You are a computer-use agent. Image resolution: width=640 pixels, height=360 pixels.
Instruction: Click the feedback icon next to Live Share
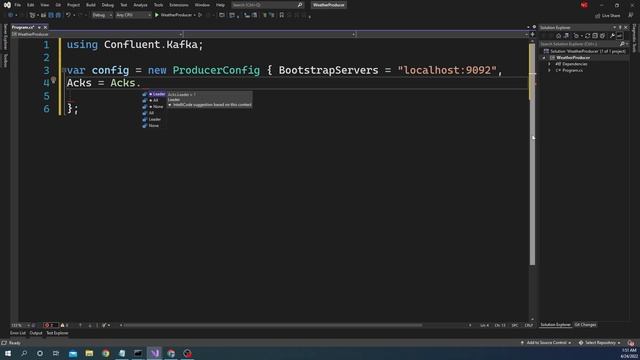[631, 15]
